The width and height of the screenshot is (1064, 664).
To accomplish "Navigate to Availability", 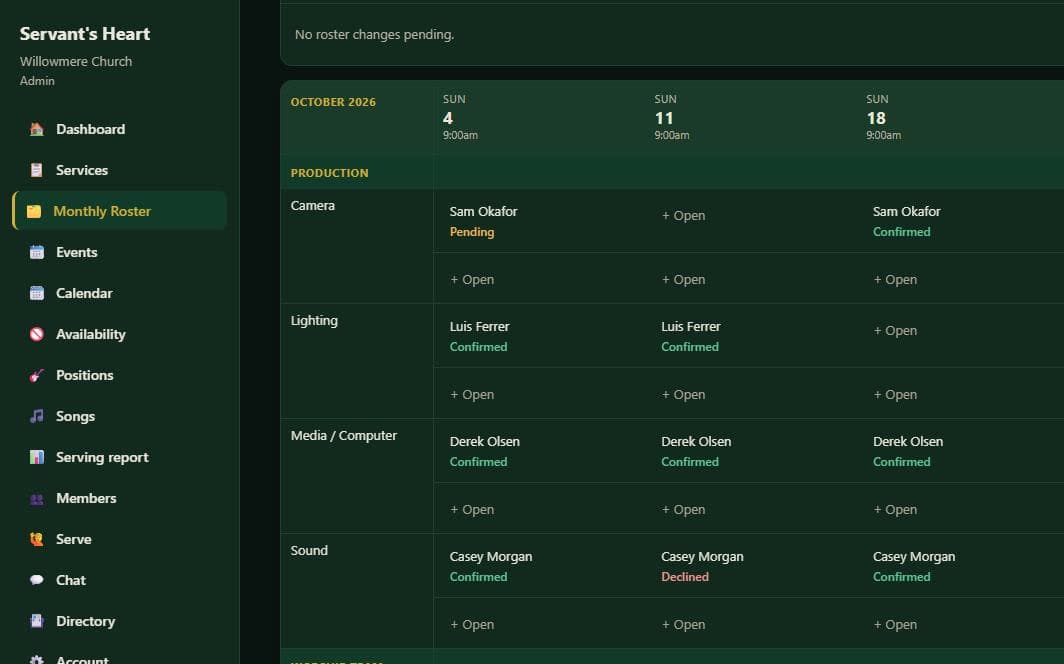I will point(119,334).
